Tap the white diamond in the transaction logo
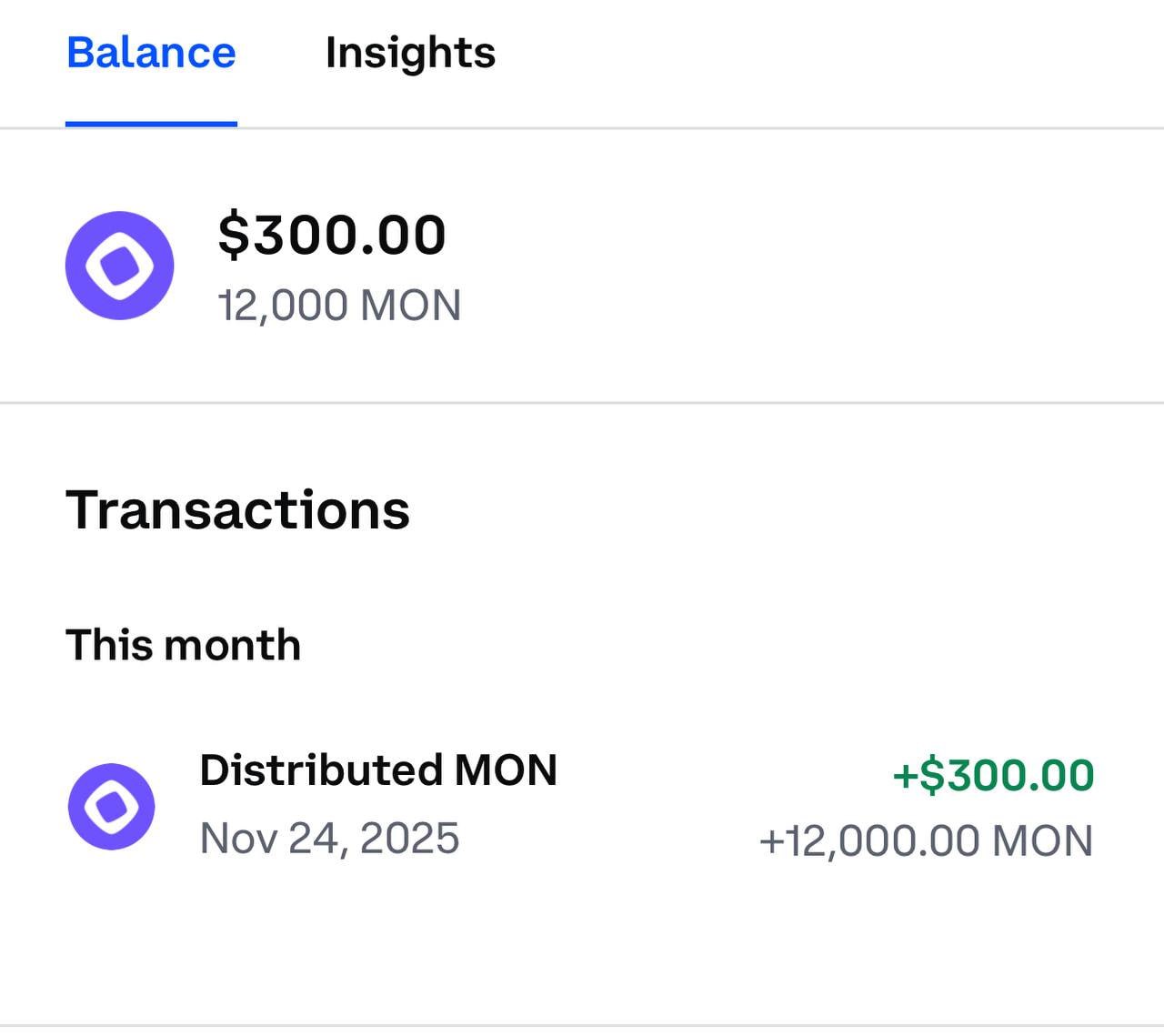The image size is (1164, 1036). click(x=112, y=807)
